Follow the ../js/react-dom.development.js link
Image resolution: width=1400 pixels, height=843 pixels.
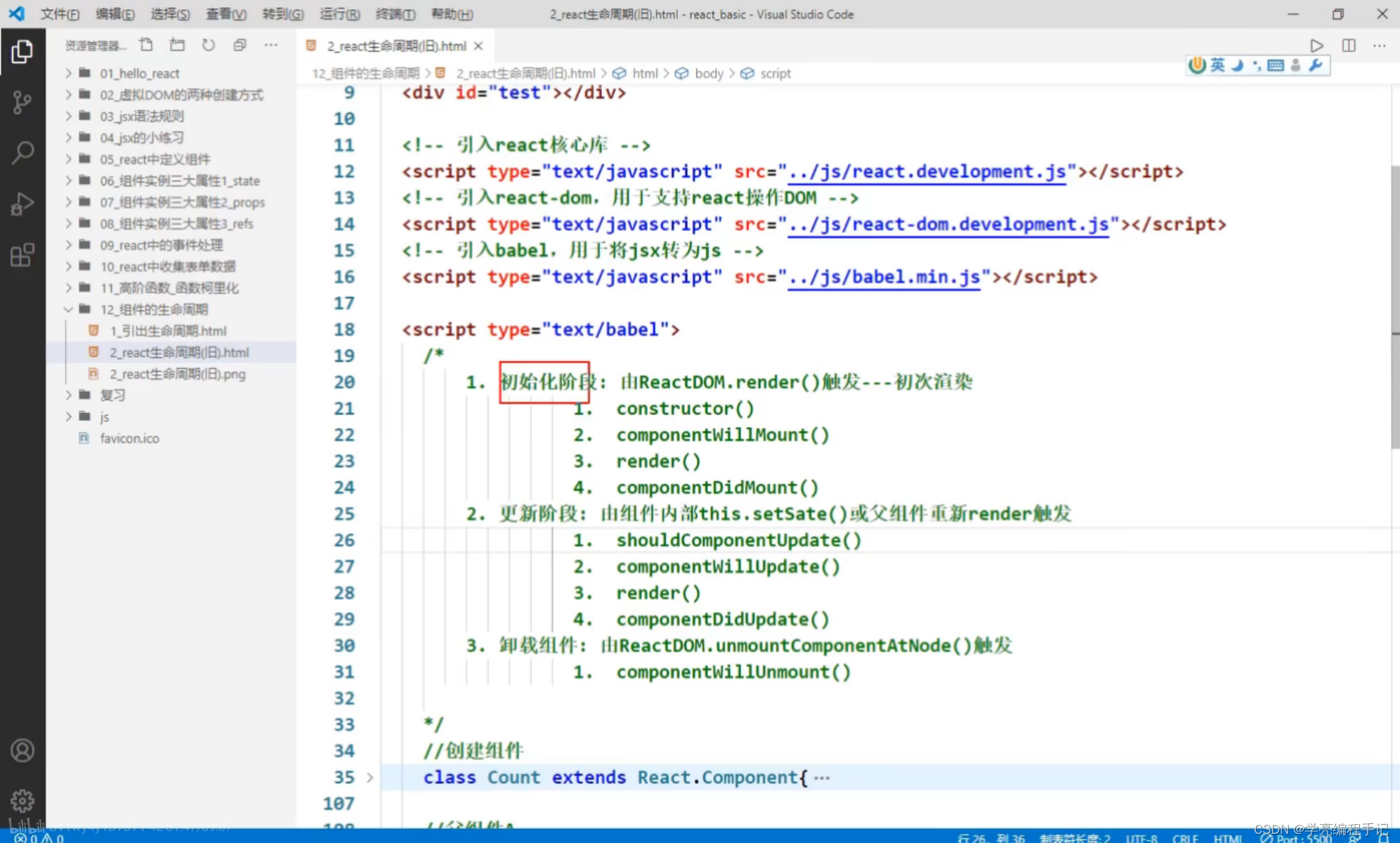click(948, 224)
